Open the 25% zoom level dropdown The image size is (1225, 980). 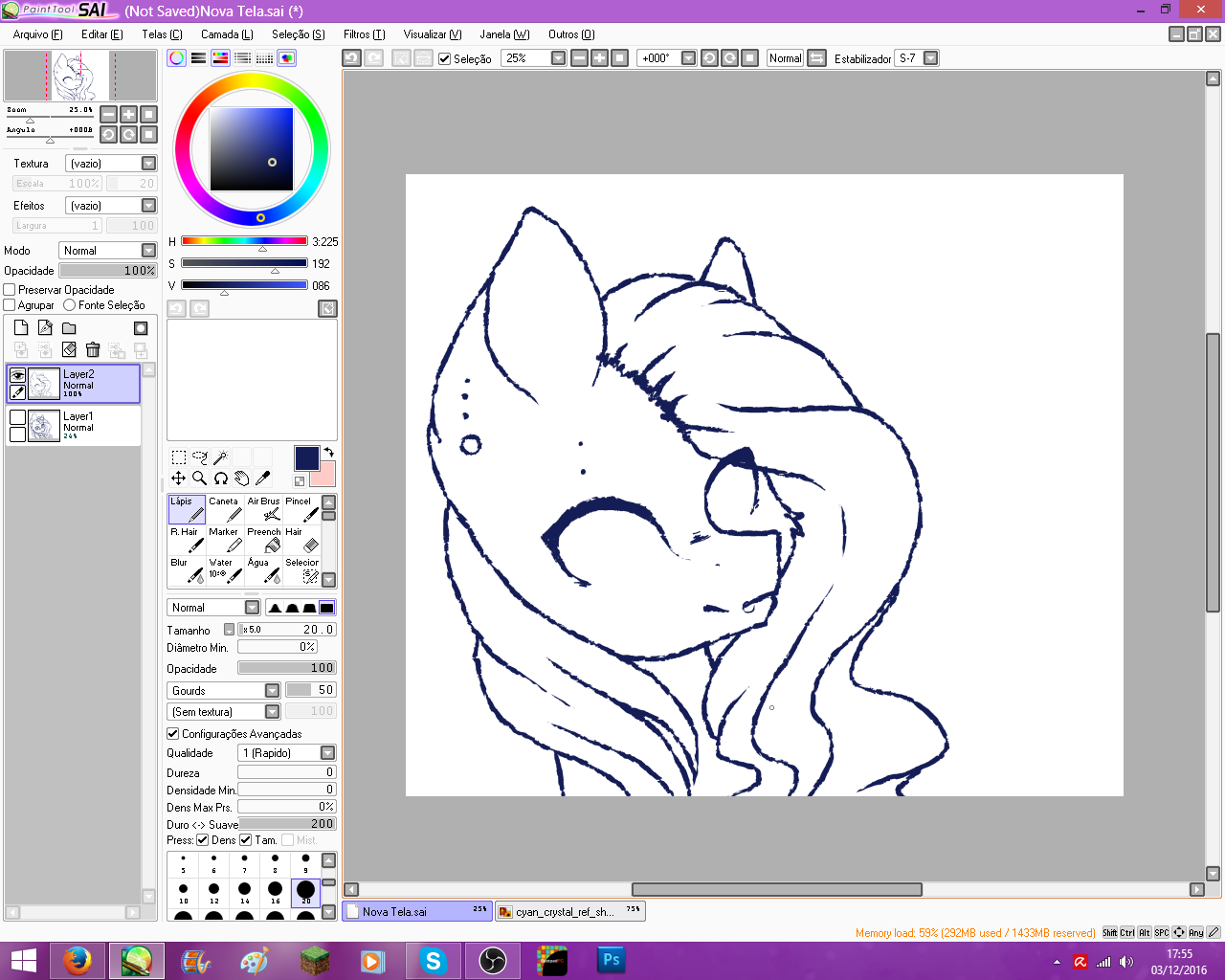pos(534,58)
